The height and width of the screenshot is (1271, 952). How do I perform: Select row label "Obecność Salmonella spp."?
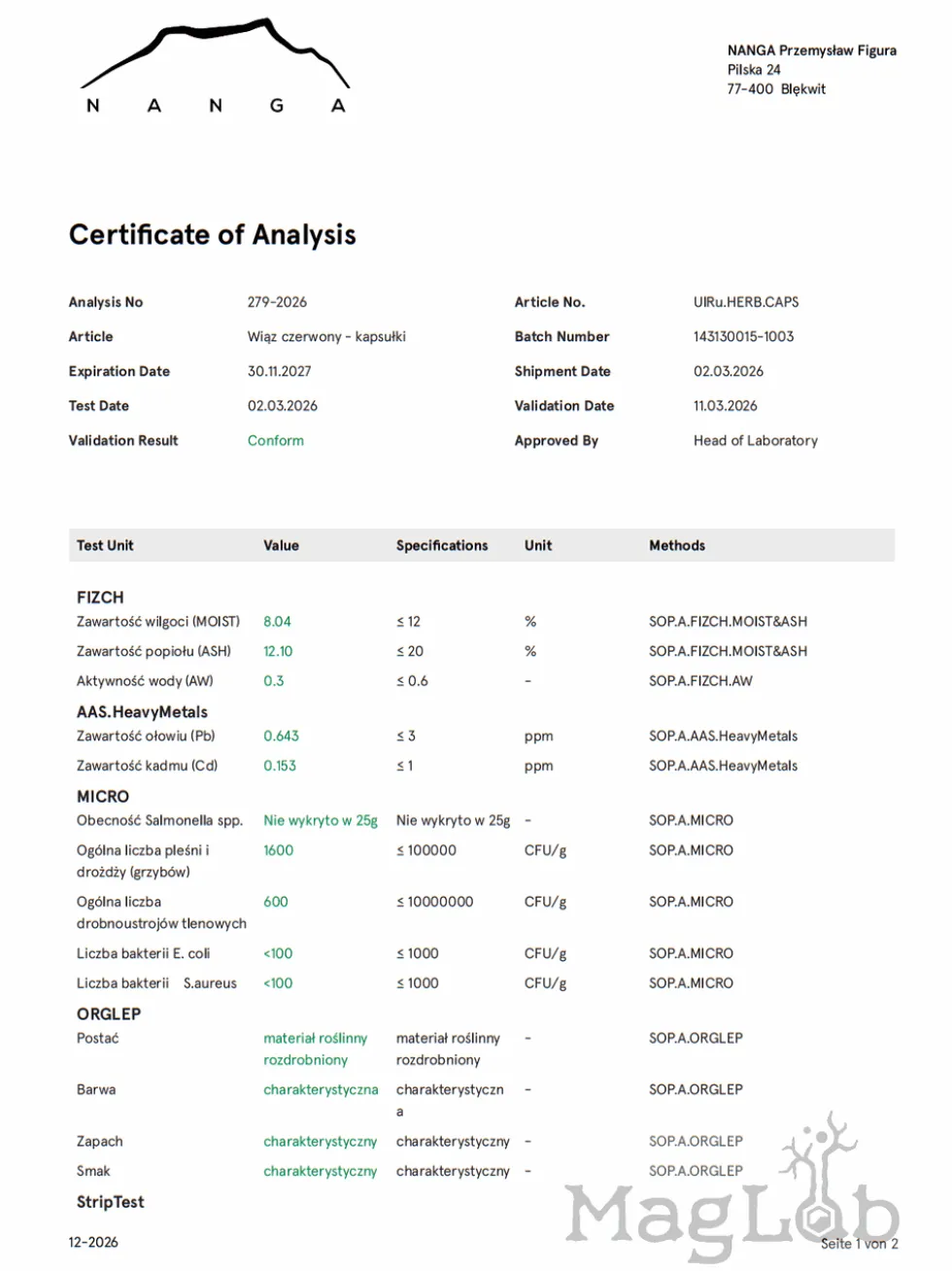[159, 821]
